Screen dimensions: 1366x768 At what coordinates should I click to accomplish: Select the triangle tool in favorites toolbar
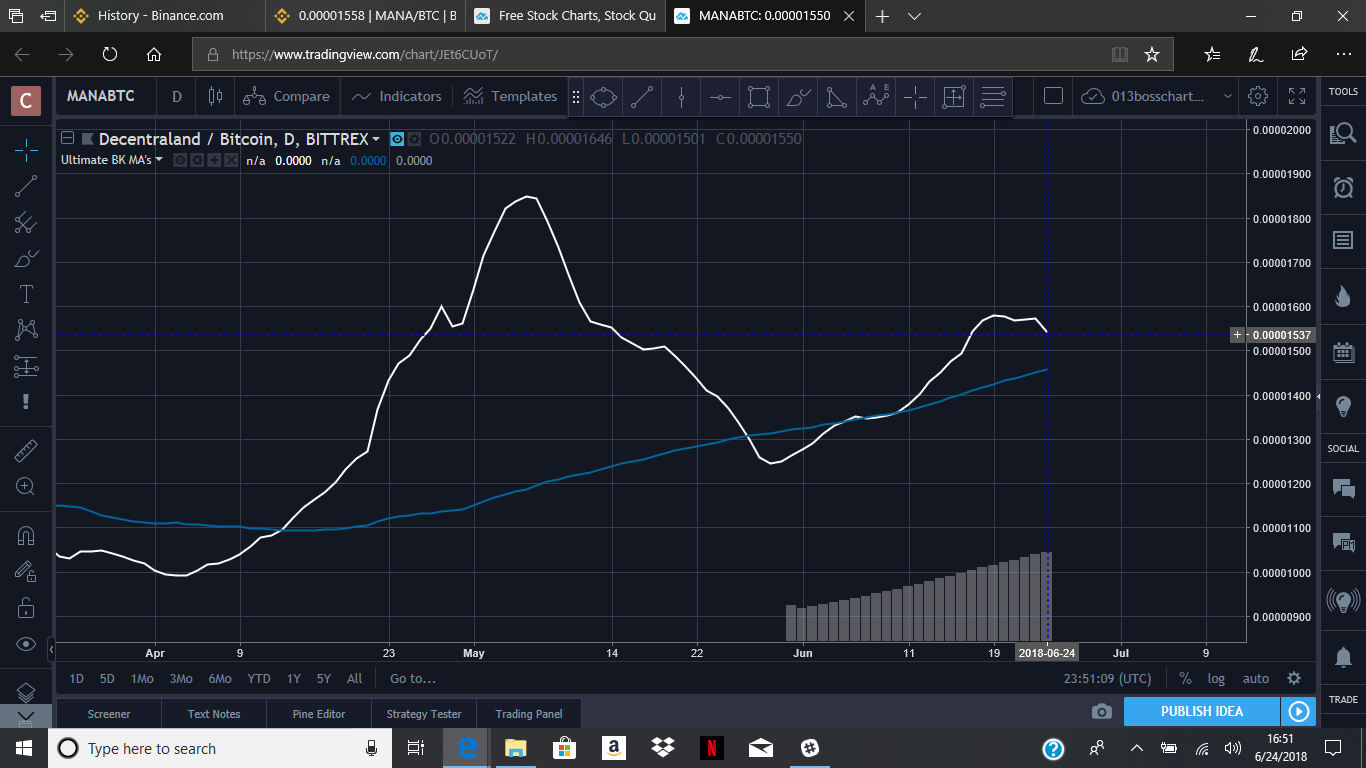click(x=837, y=97)
